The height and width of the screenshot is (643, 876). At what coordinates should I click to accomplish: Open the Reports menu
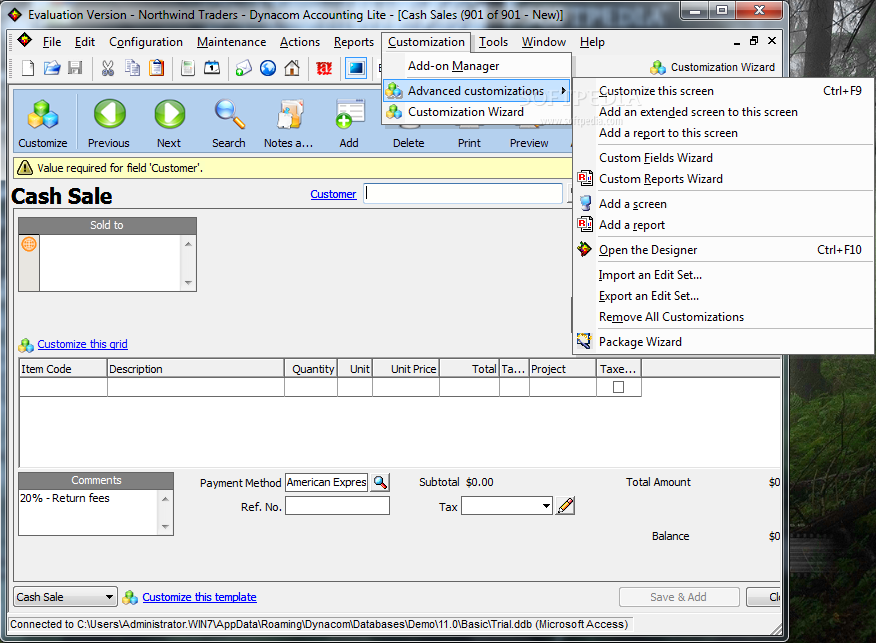click(x=354, y=42)
